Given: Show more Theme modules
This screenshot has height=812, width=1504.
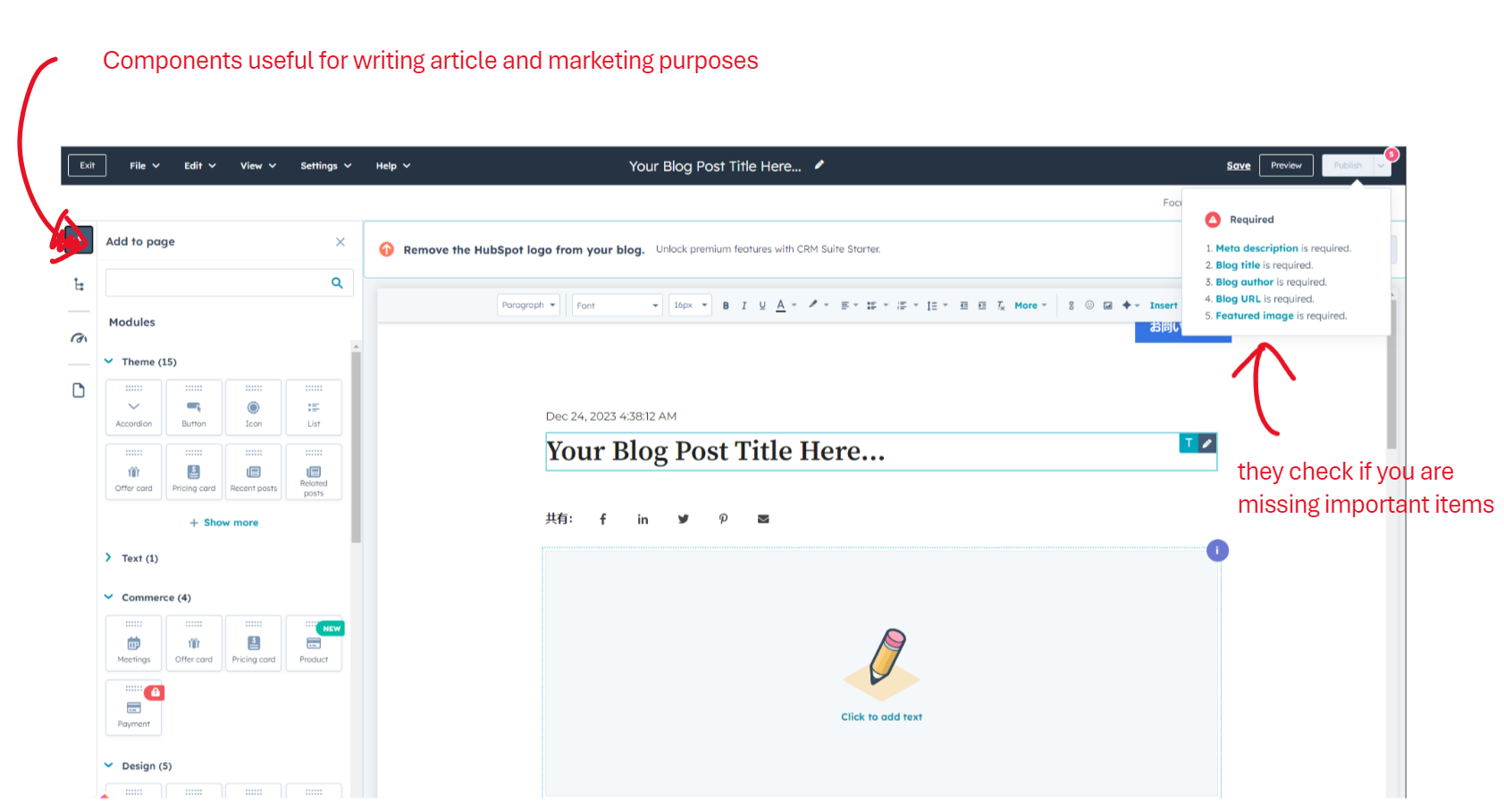Looking at the screenshot, I should point(223,523).
